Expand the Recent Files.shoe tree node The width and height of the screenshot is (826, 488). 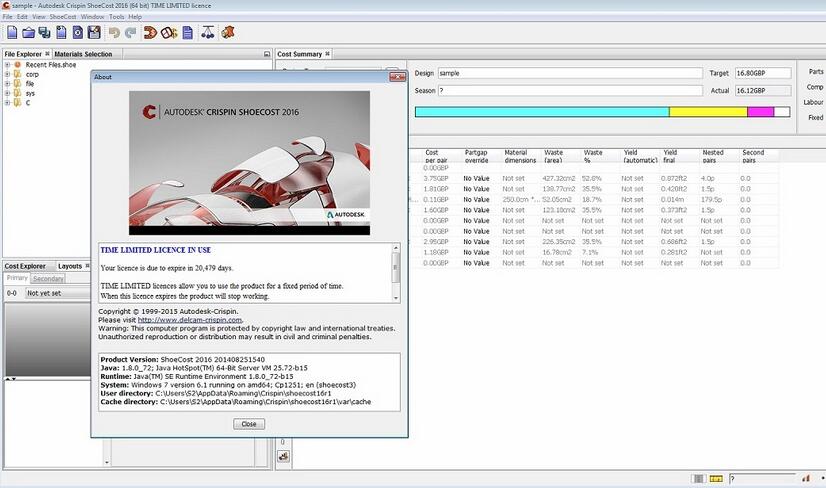[x=7, y=65]
